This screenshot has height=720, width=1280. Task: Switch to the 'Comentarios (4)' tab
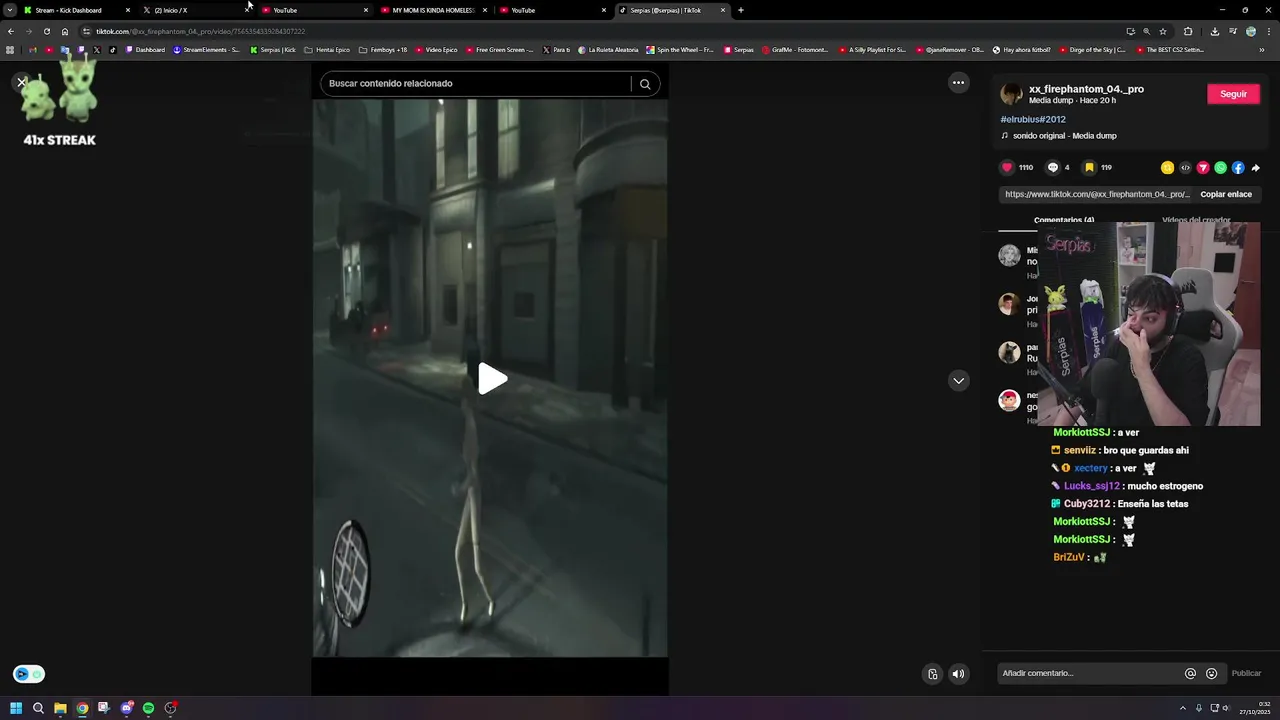[x=1063, y=220]
